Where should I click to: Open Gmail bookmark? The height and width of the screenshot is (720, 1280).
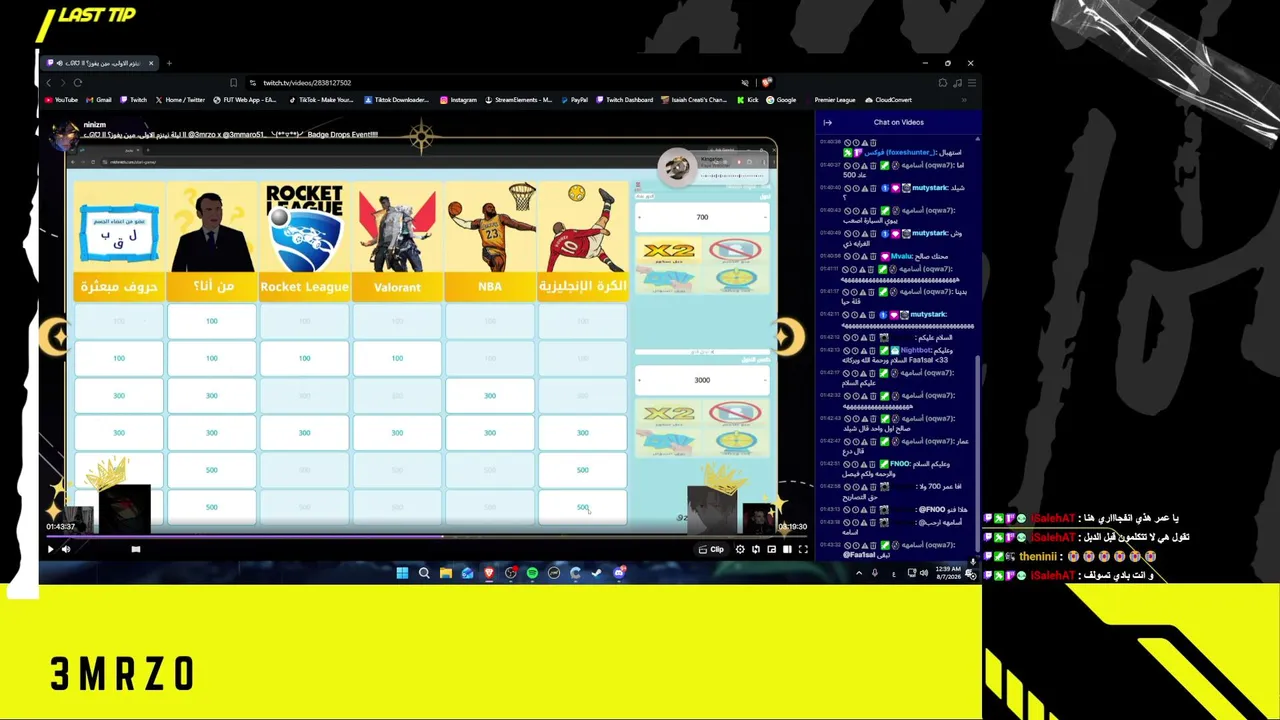click(x=98, y=100)
